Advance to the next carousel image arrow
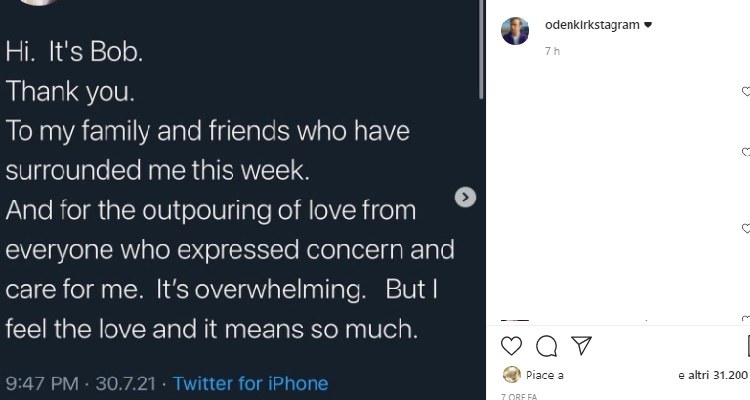The width and height of the screenshot is (750, 400). click(x=465, y=198)
